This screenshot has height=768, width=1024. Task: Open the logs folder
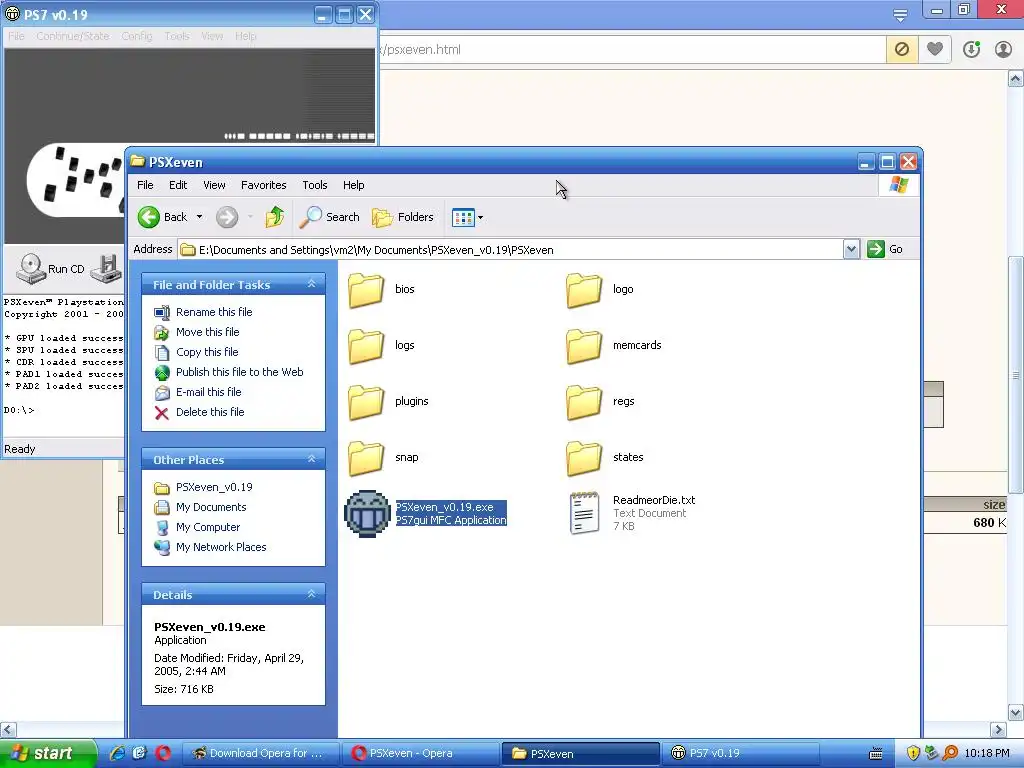[366, 345]
